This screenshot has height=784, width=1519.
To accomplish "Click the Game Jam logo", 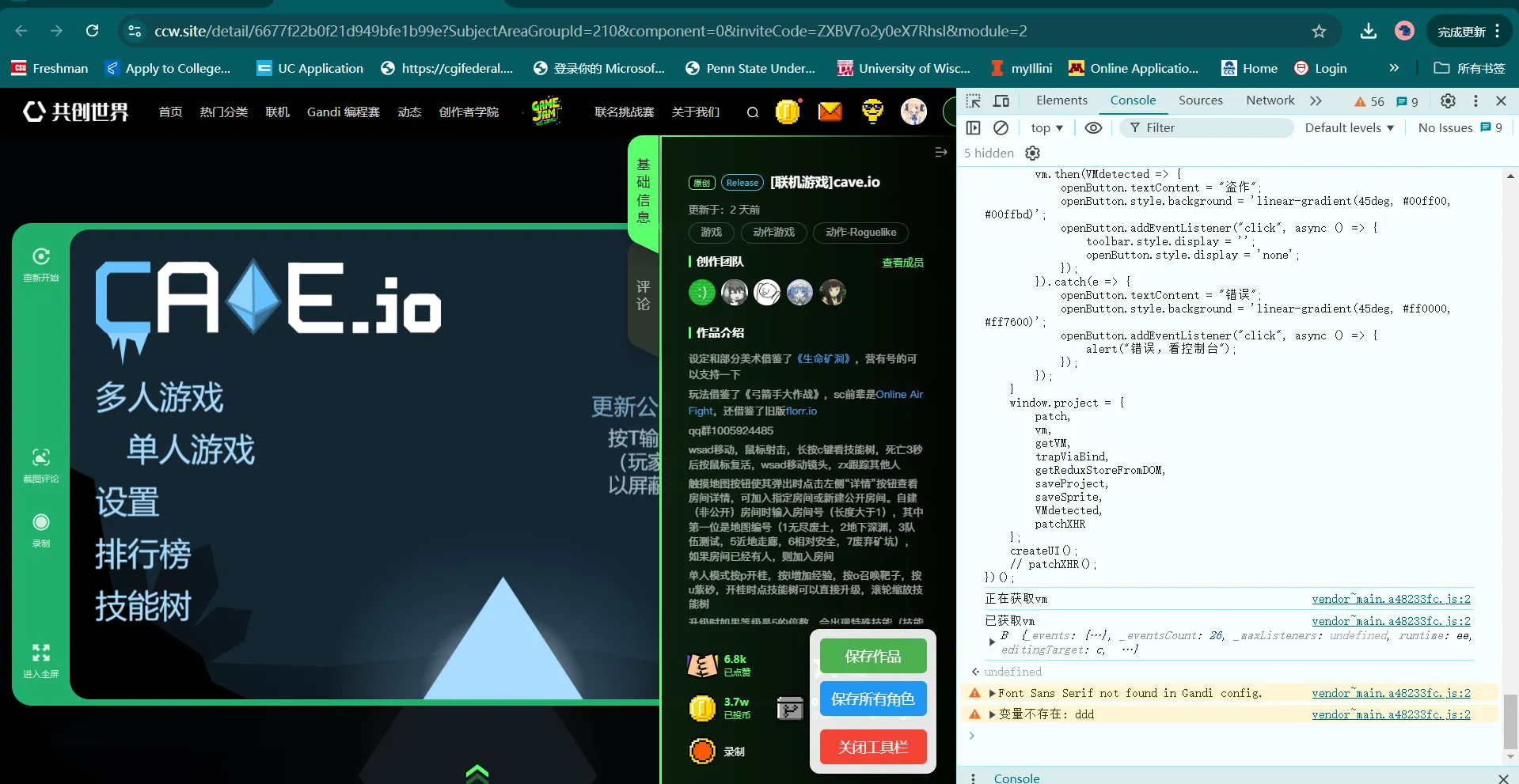I will [x=545, y=112].
